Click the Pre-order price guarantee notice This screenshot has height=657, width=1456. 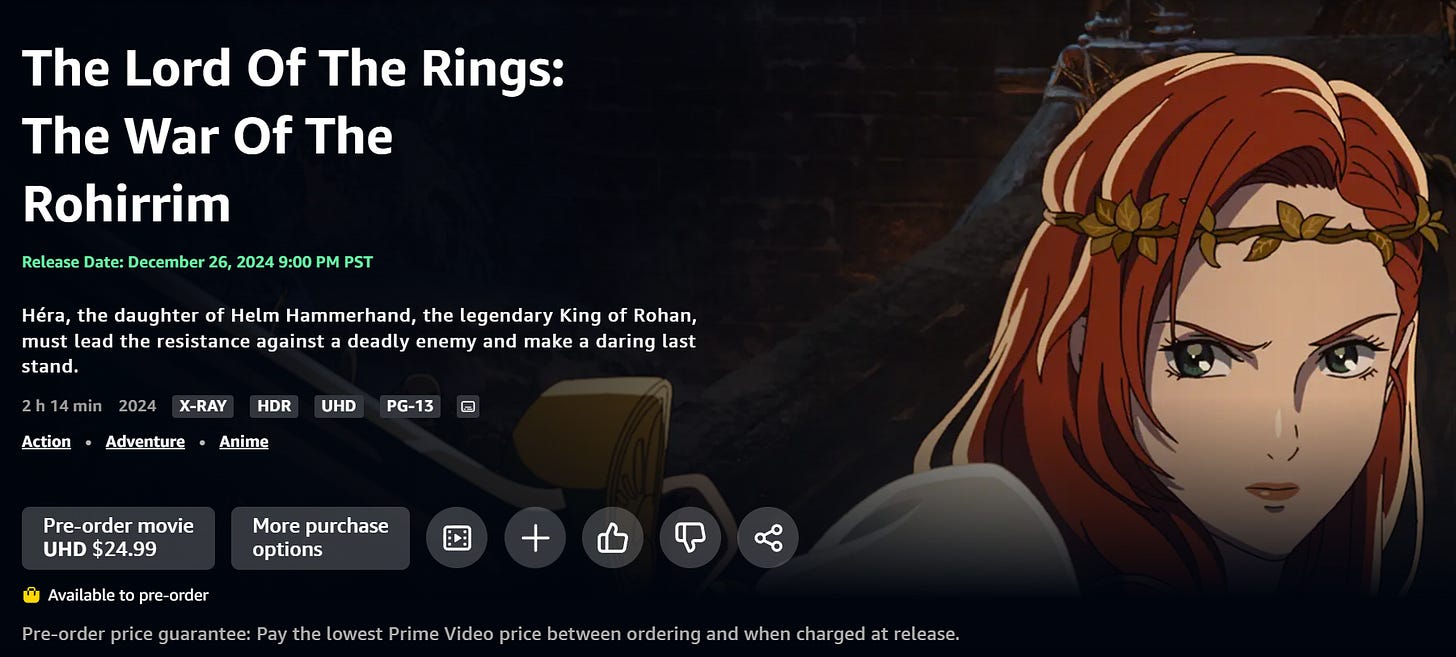tap(490, 634)
